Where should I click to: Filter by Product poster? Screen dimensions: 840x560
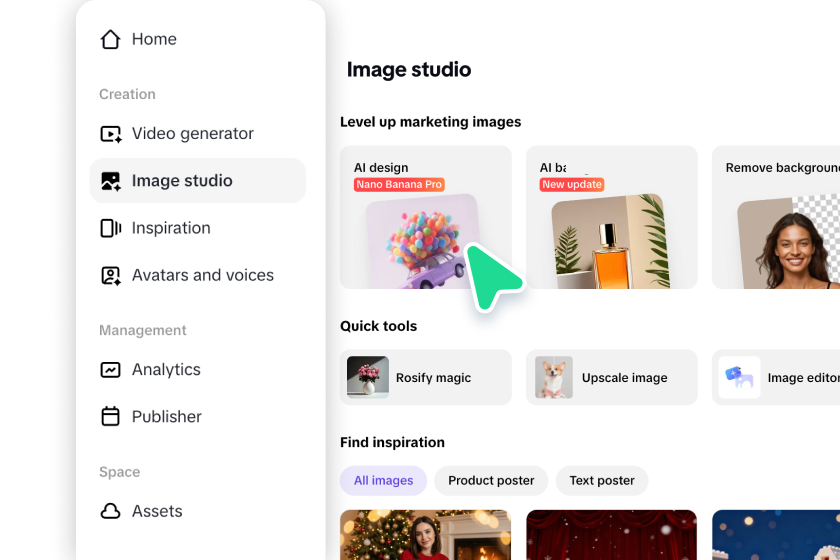coord(491,480)
